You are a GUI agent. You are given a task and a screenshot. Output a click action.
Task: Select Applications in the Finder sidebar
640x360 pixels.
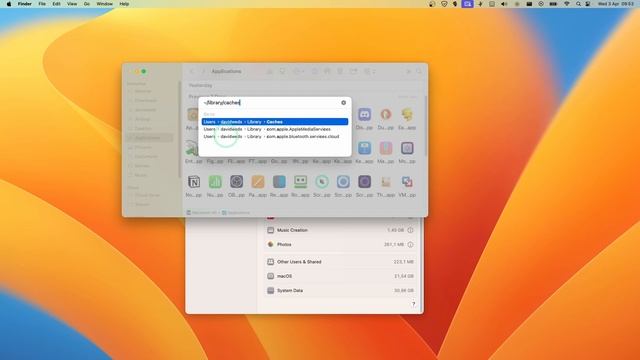[148, 138]
